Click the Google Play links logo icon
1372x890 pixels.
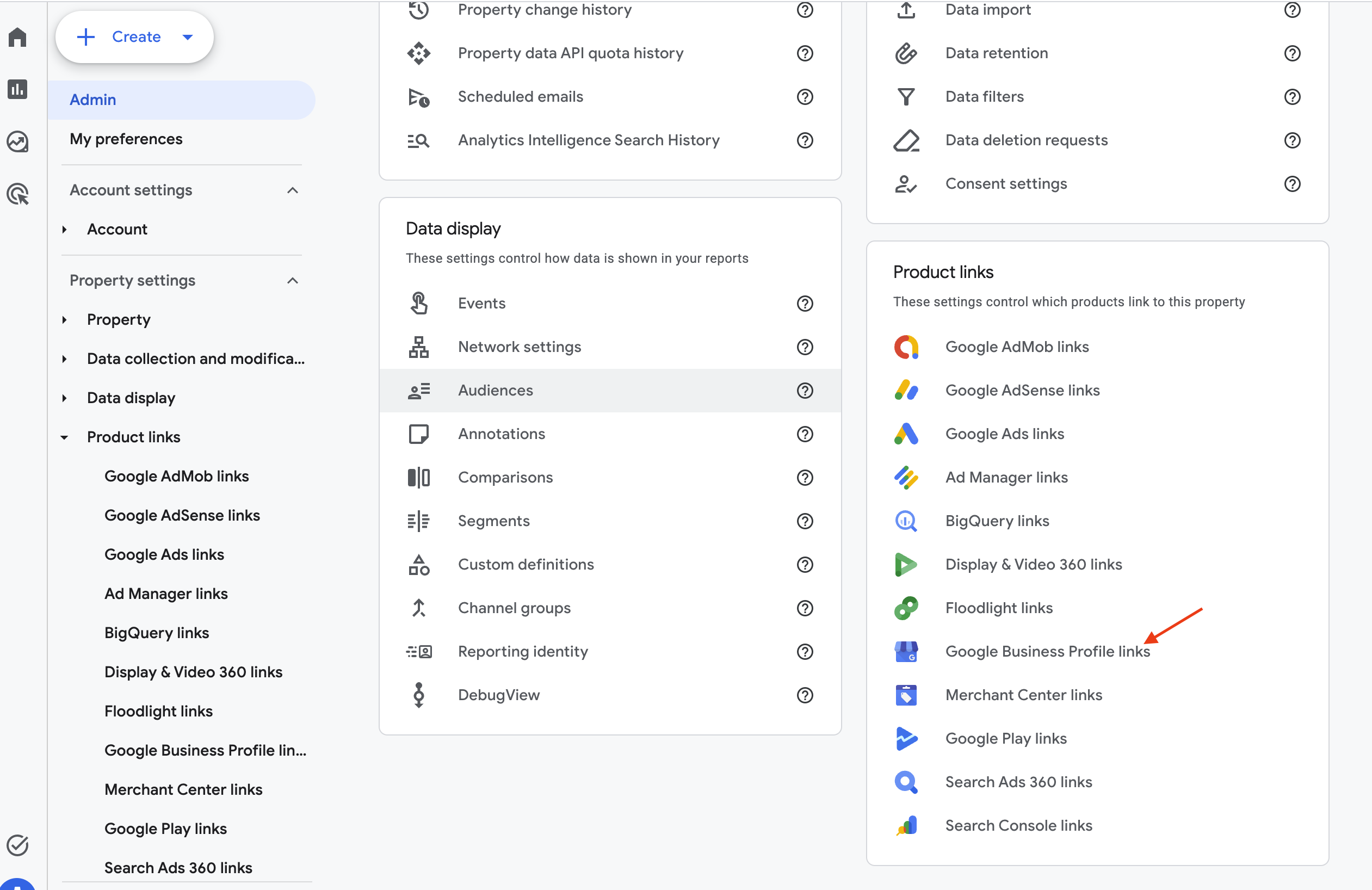(906, 738)
